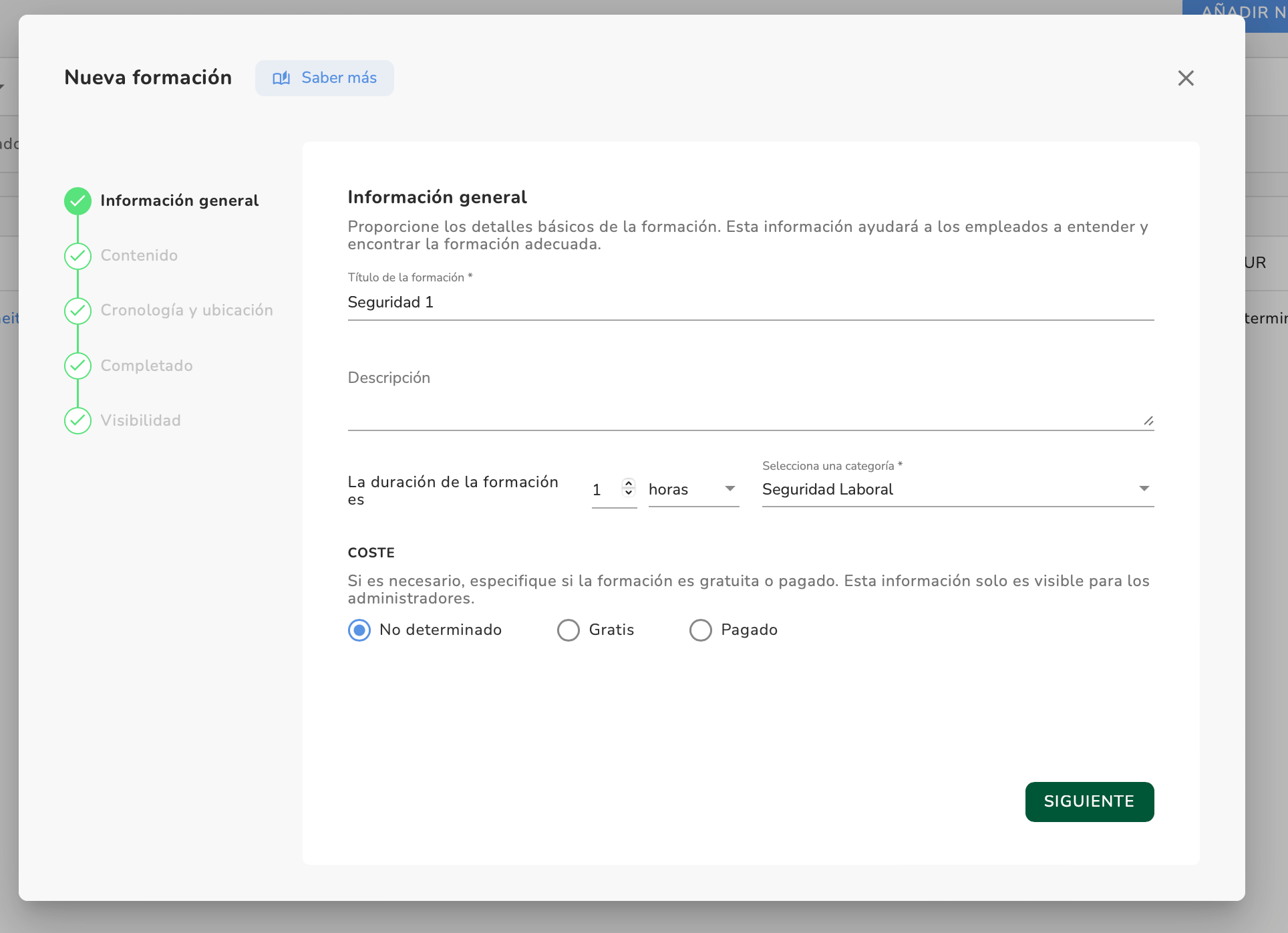The height and width of the screenshot is (933, 1288).
Task: Click the Descripción resize handle icon
Action: tap(1148, 421)
